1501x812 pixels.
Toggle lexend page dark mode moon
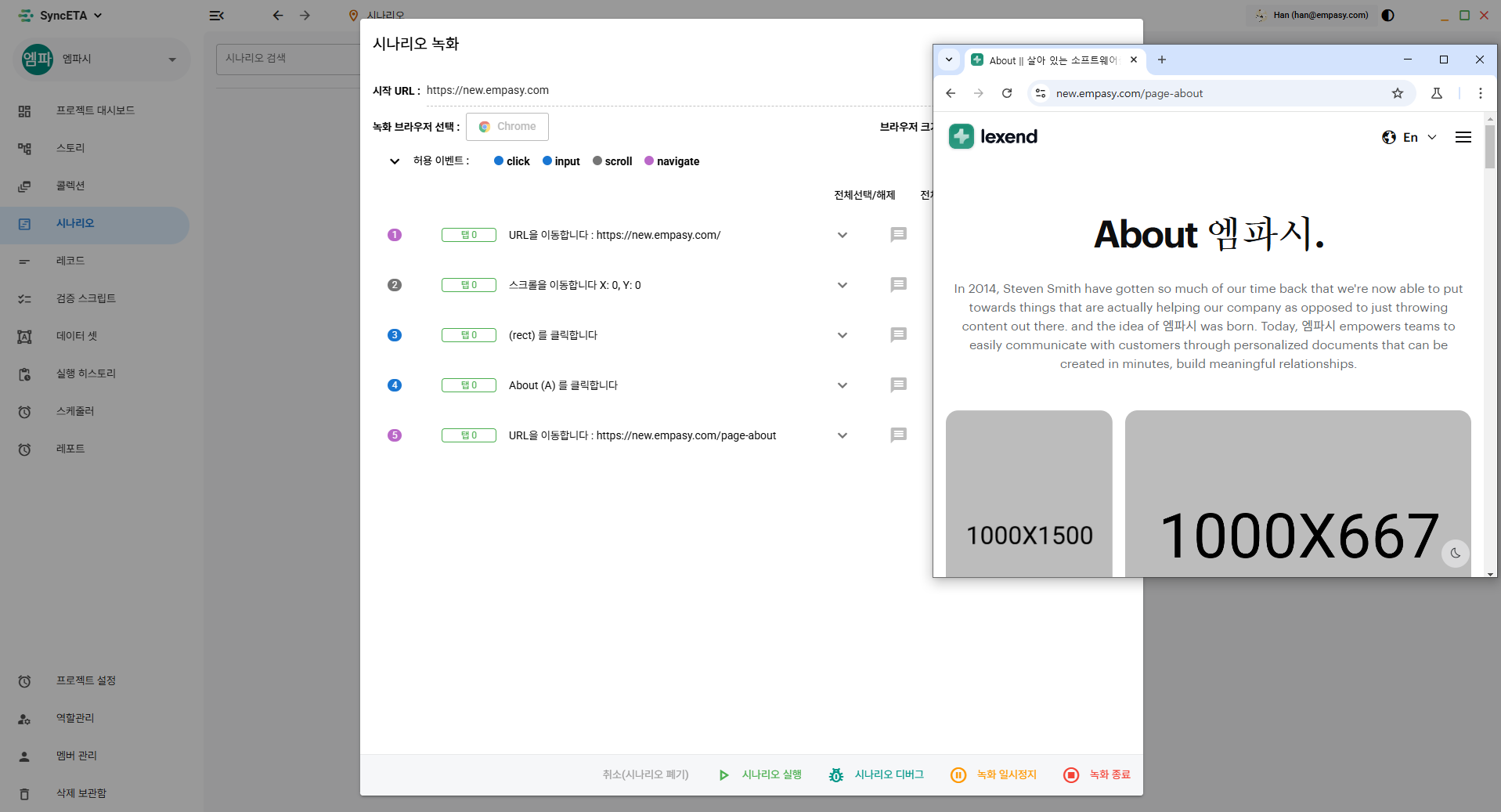pyautogui.click(x=1456, y=553)
